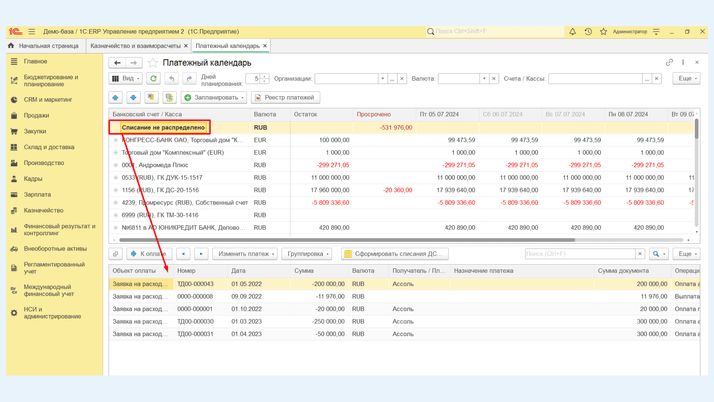Click the refresh icon in calendar toolbar
Viewport: 714px width, 402px height.
pos(153,78)
